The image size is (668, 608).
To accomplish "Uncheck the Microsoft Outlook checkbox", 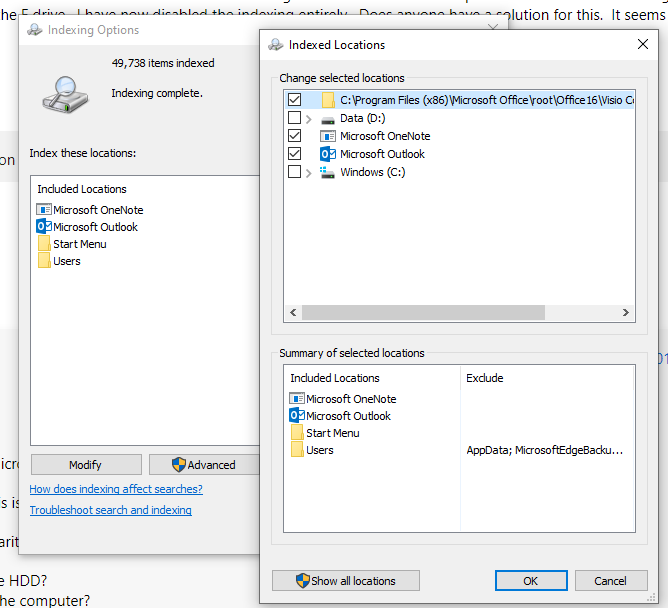I will click(294, 153).
